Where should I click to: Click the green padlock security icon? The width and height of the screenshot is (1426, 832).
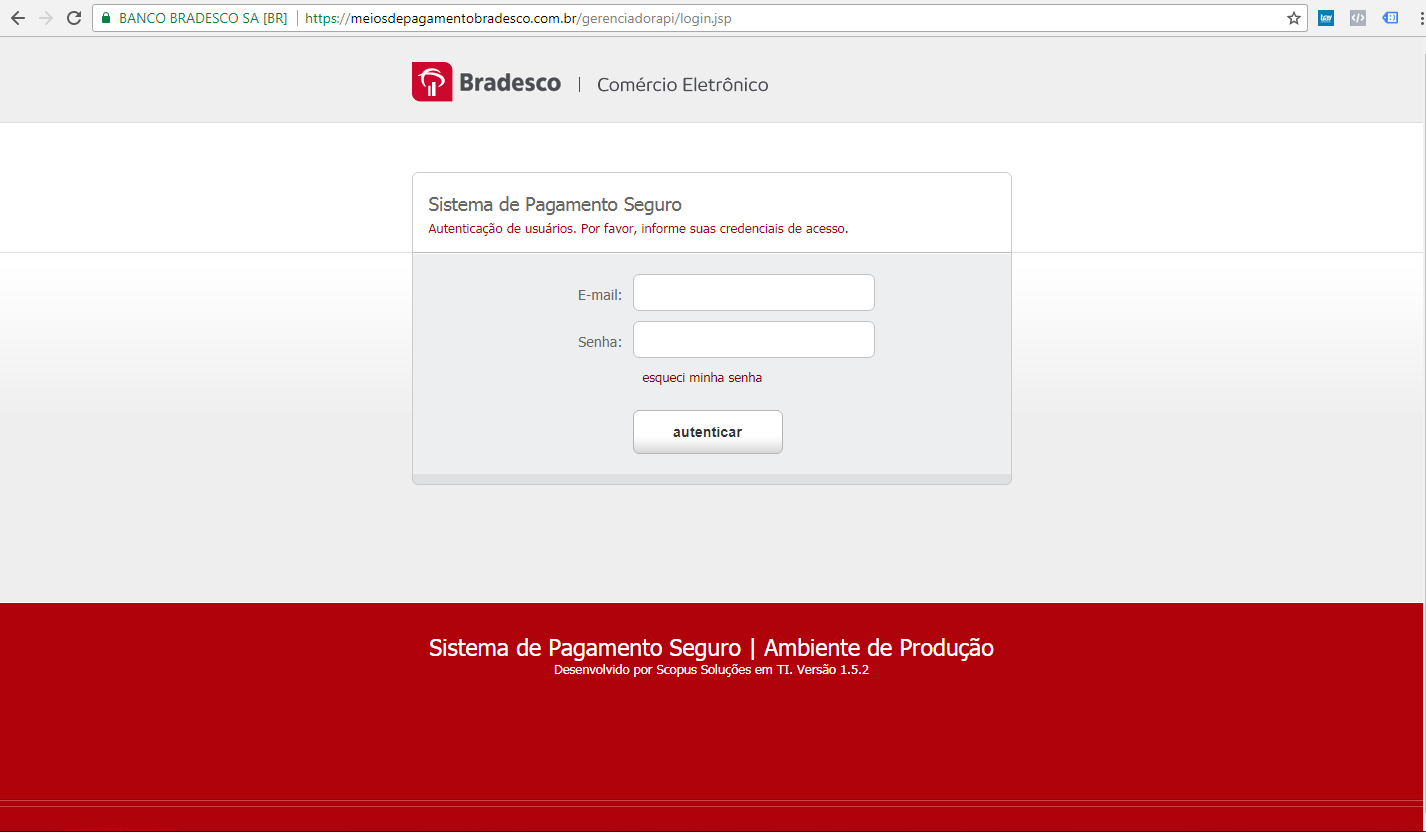point(106,18)
